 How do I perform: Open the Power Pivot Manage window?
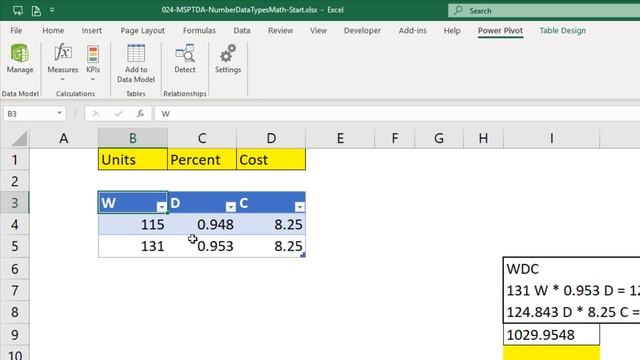[20, 59]
